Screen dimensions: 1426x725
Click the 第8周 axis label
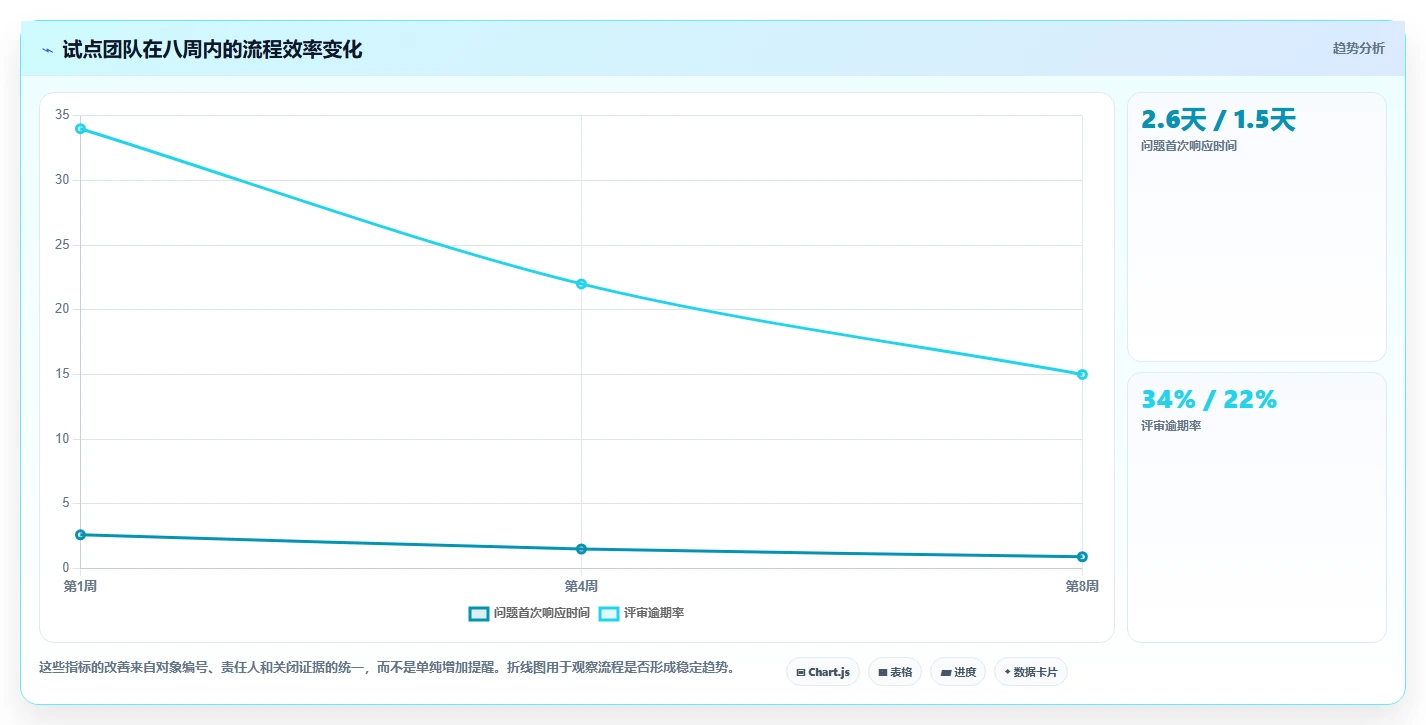1082,586
